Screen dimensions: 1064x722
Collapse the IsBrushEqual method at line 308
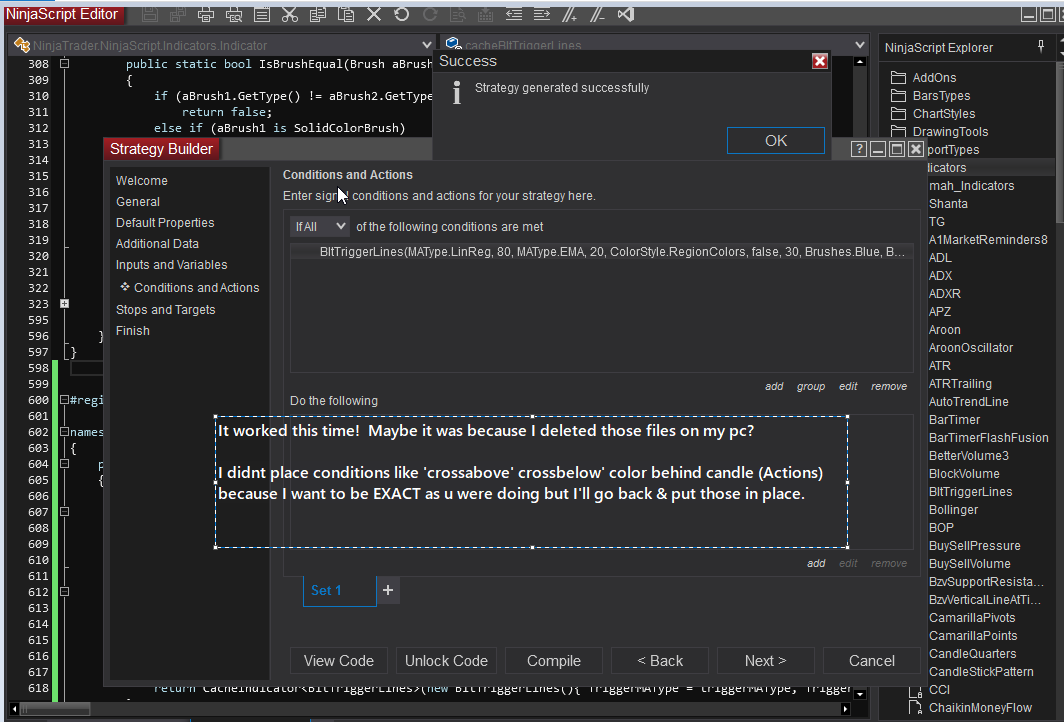coord(64,64)
